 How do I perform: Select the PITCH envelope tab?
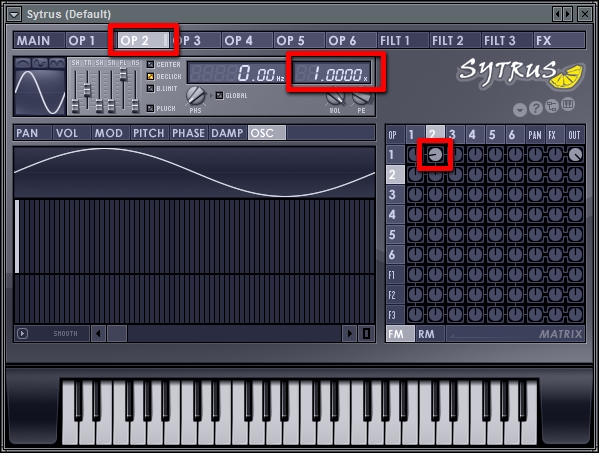150,133
